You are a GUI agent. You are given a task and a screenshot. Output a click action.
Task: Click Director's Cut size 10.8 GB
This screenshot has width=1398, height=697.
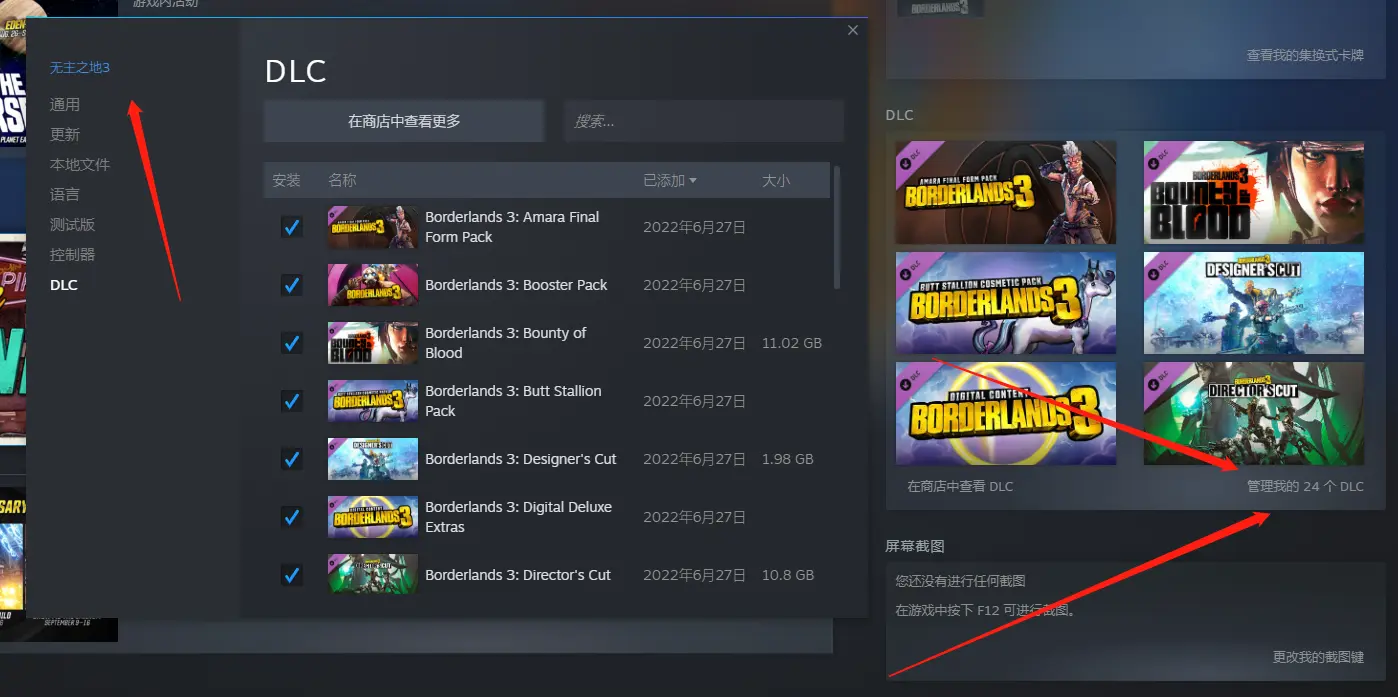[x=788, y=575]
